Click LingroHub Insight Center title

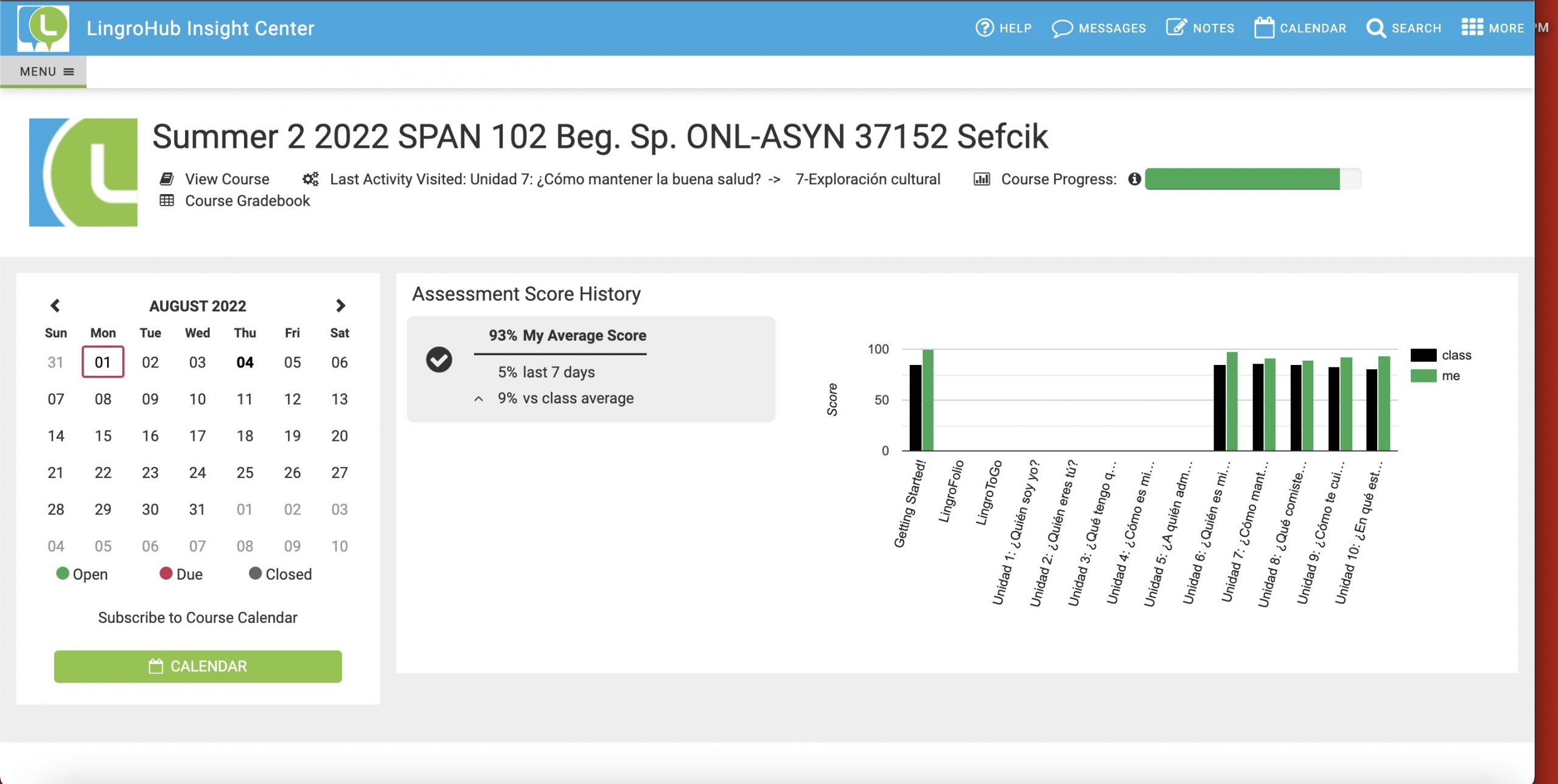(x=200, y=28)
